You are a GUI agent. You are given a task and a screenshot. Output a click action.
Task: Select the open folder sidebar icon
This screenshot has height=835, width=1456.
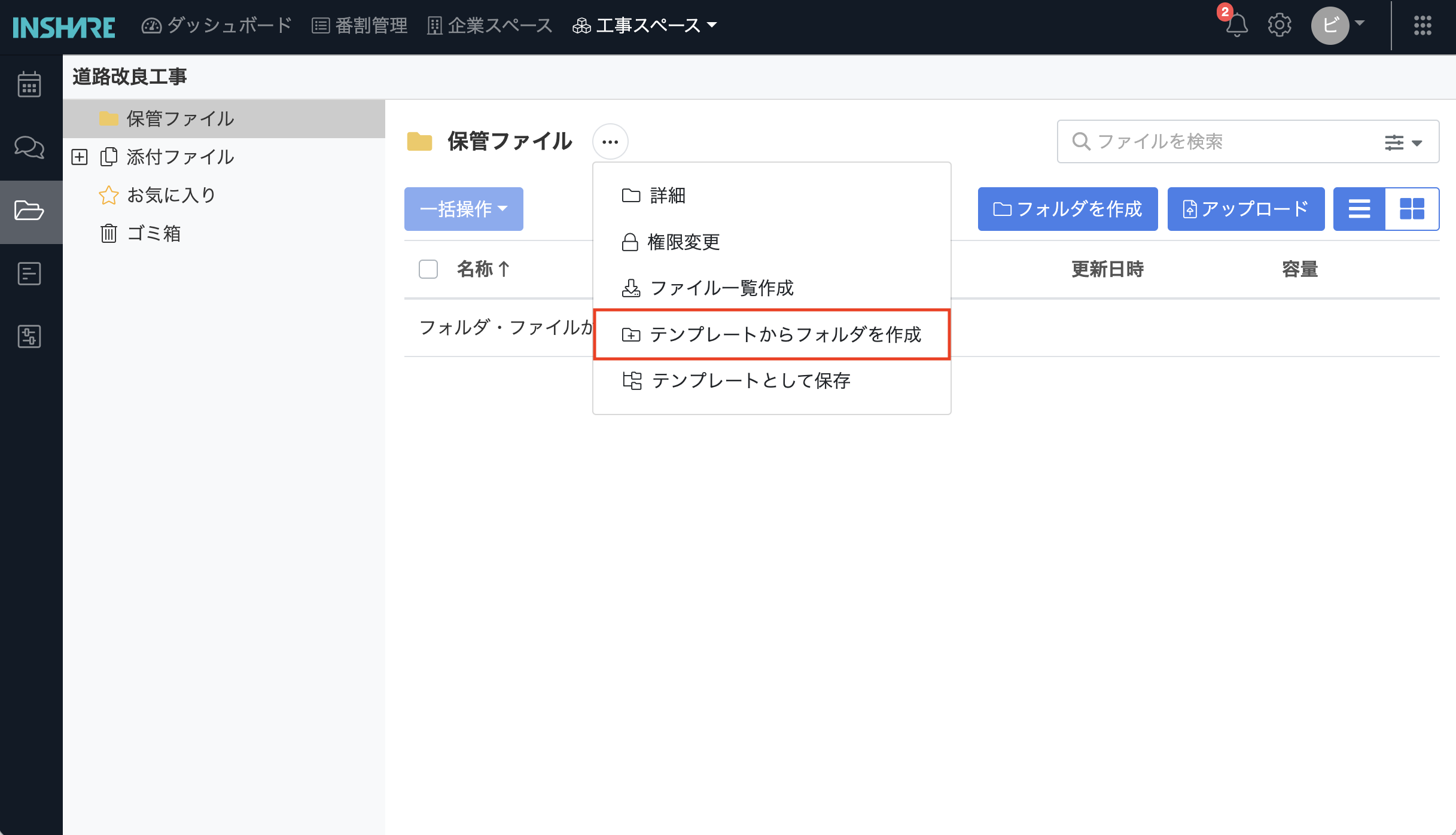tap(29, 211)
